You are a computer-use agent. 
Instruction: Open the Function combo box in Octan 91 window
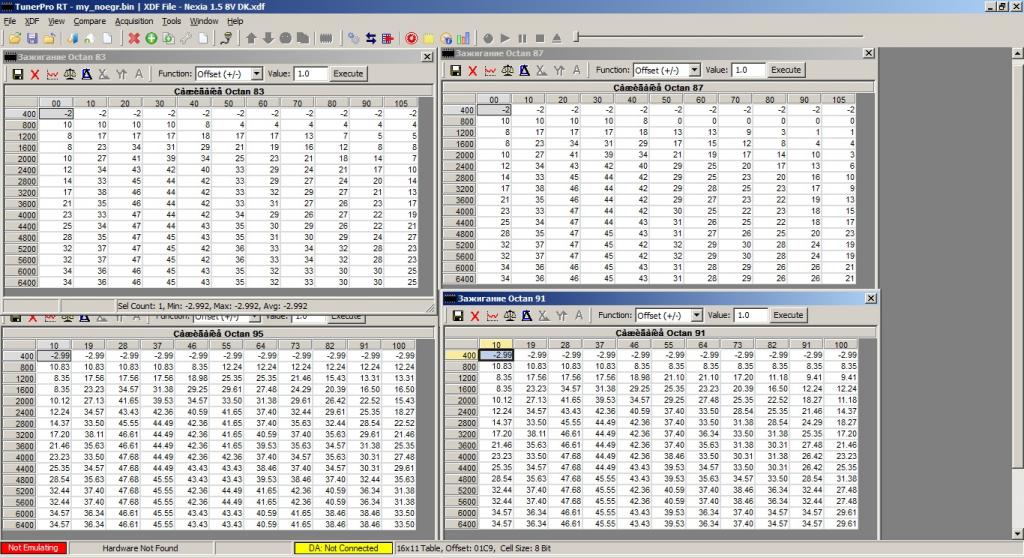click(697, 315)
